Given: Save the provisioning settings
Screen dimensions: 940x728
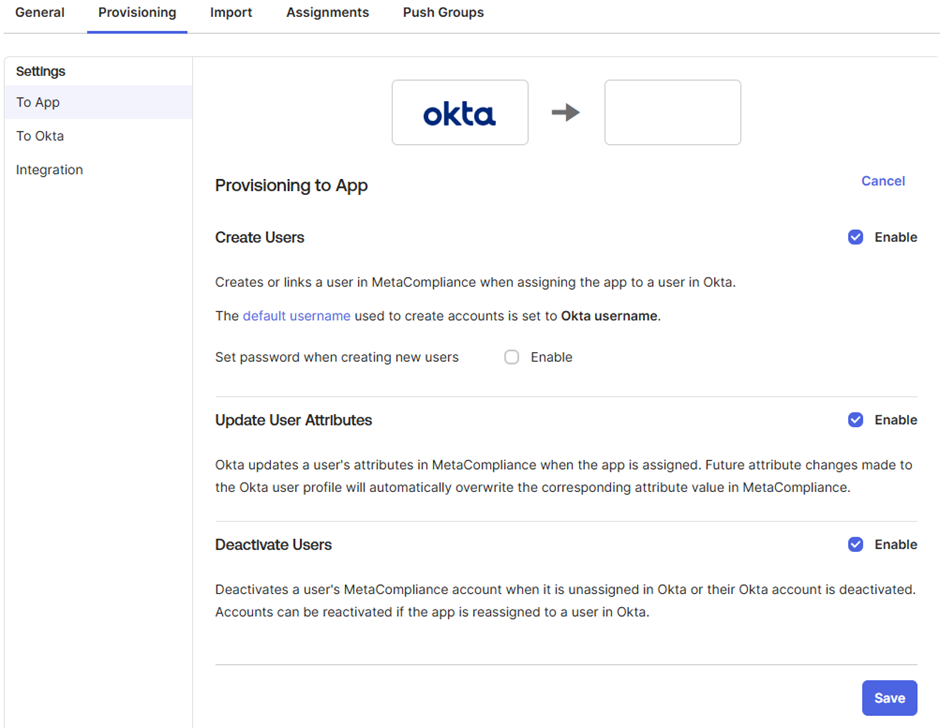Looking at the screenshot, I should (x=890, y=698).
